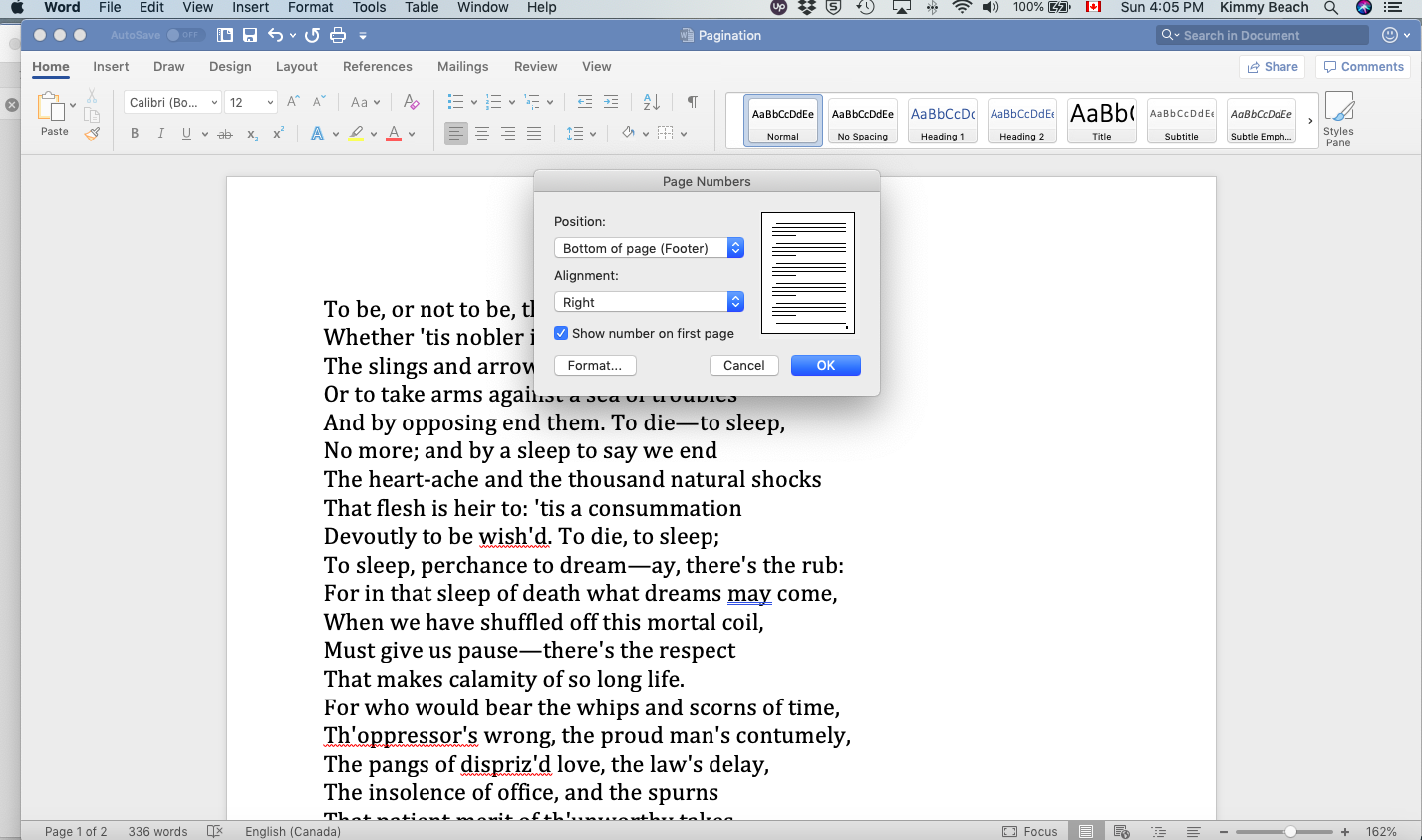
Task: Click Cancel in Page Numbers dialog
Action: click(744, 365)
